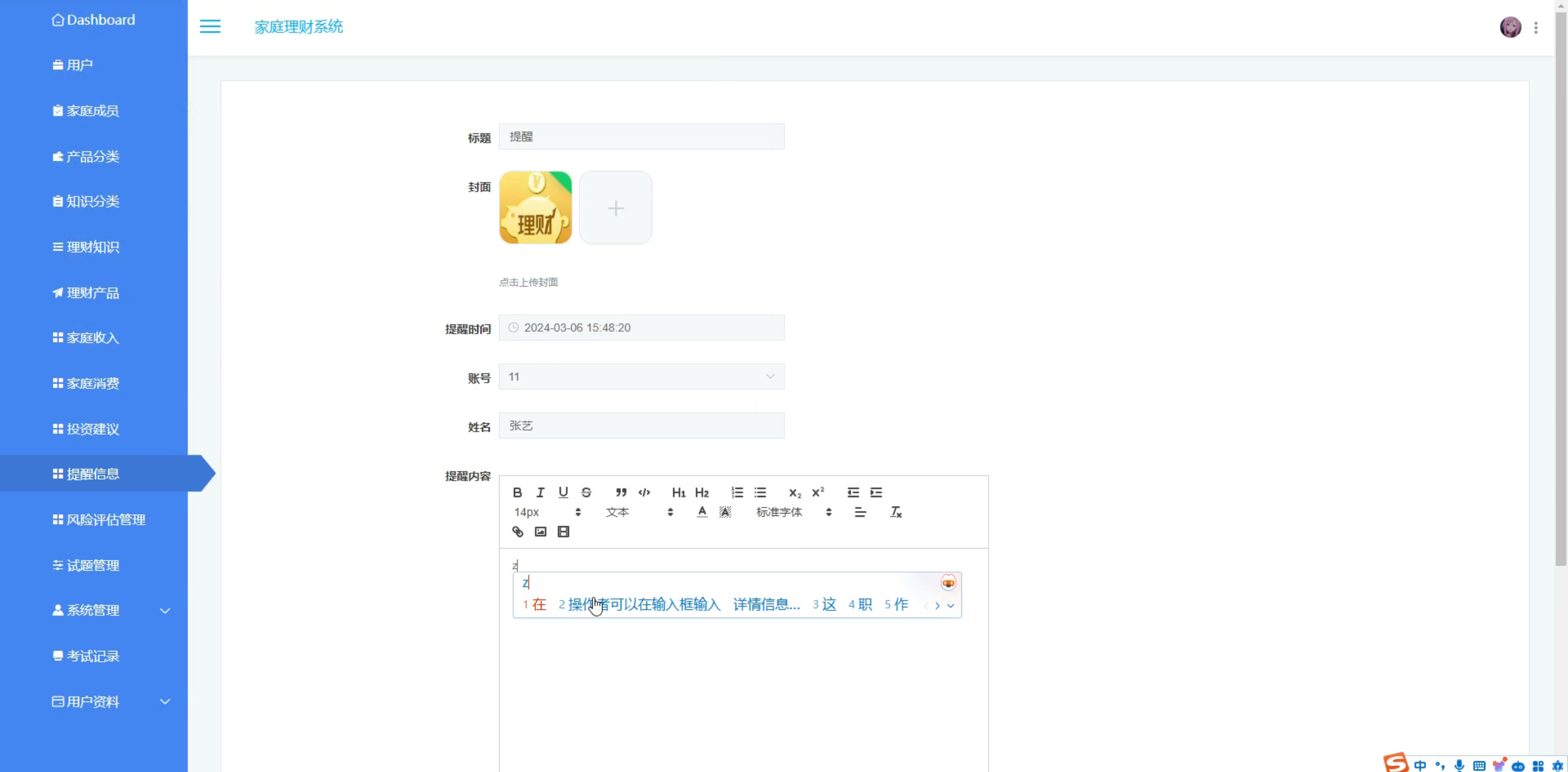Open the 账号 account dropdown
The width and height of the screenshot is (1568, 772).
point(641,377)
